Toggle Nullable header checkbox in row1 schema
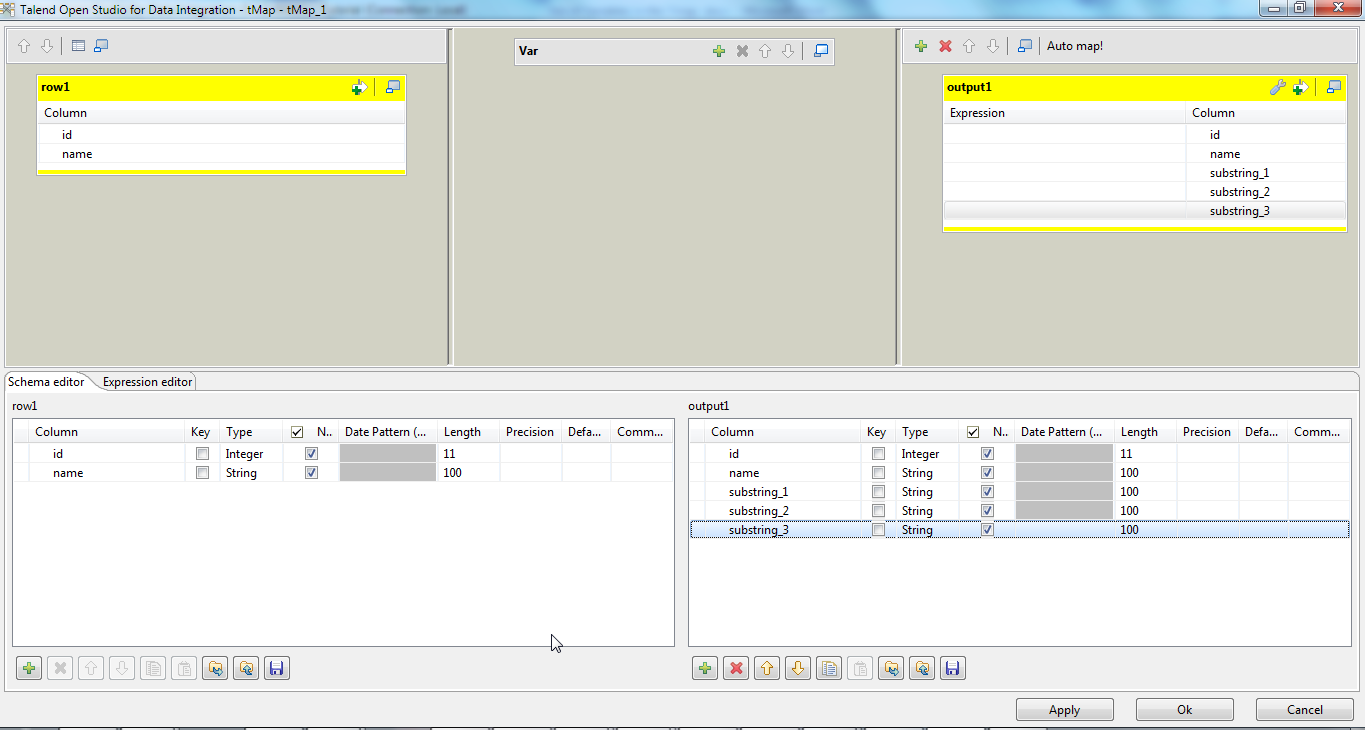 [297, 432]
